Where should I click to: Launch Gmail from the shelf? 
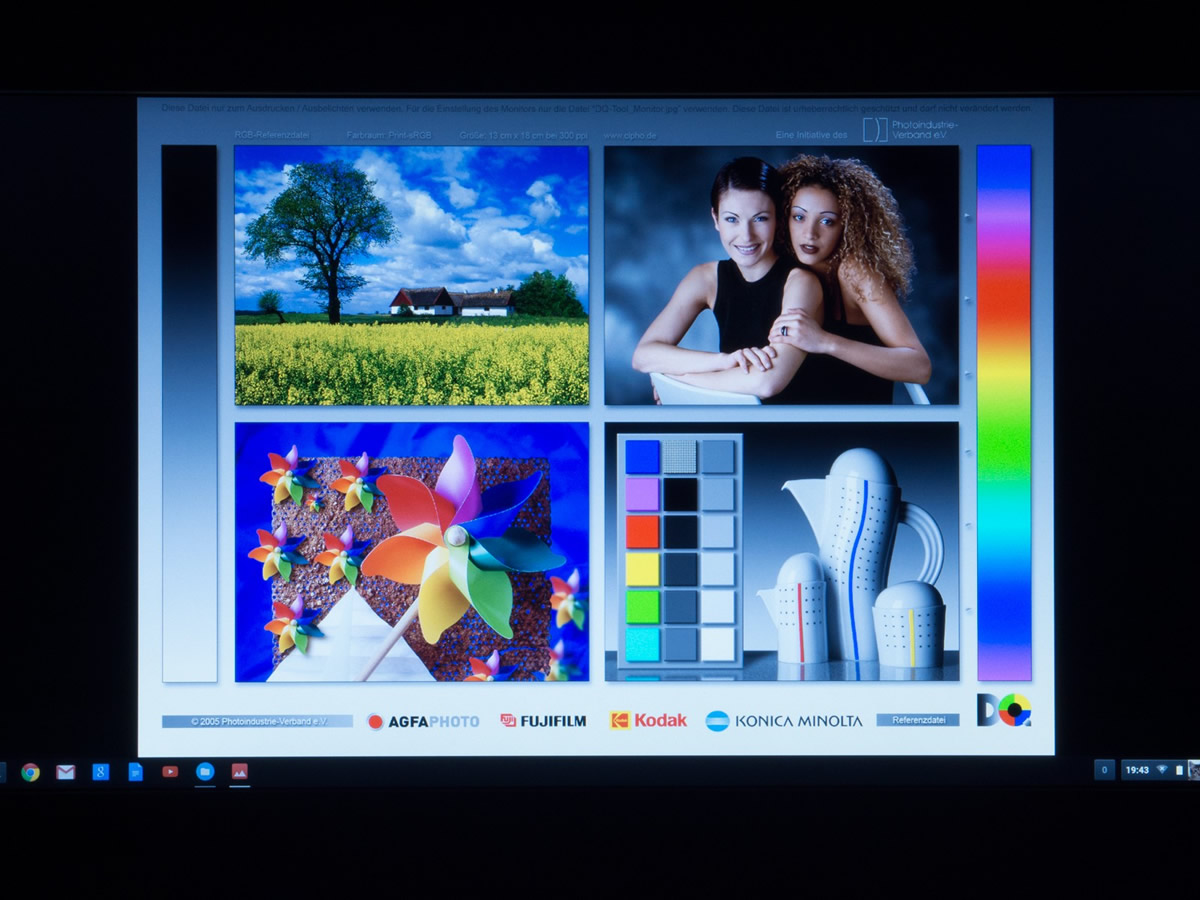66,772
